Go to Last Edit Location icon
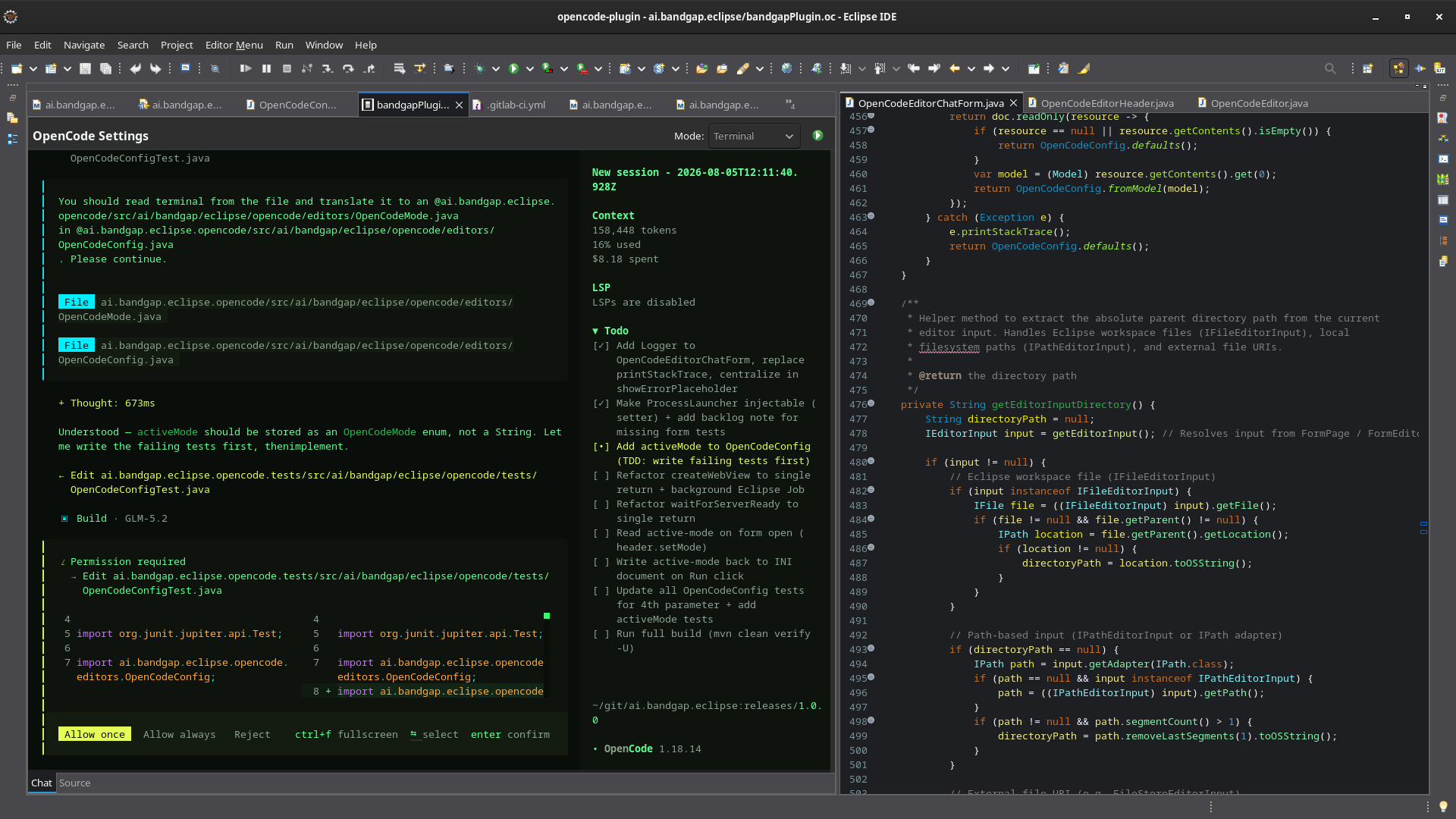This screenshot has height=819, width=1456. [914, 68]
